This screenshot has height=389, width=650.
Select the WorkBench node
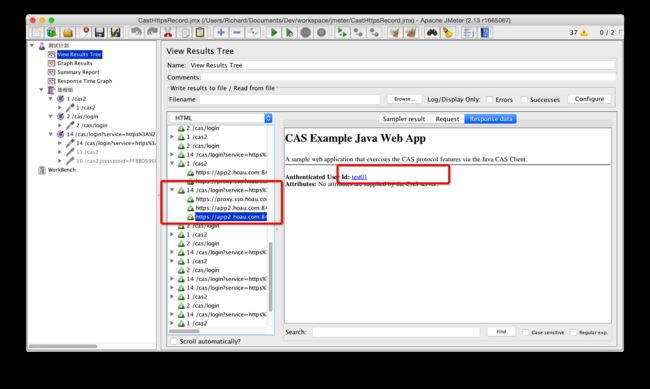62,170
